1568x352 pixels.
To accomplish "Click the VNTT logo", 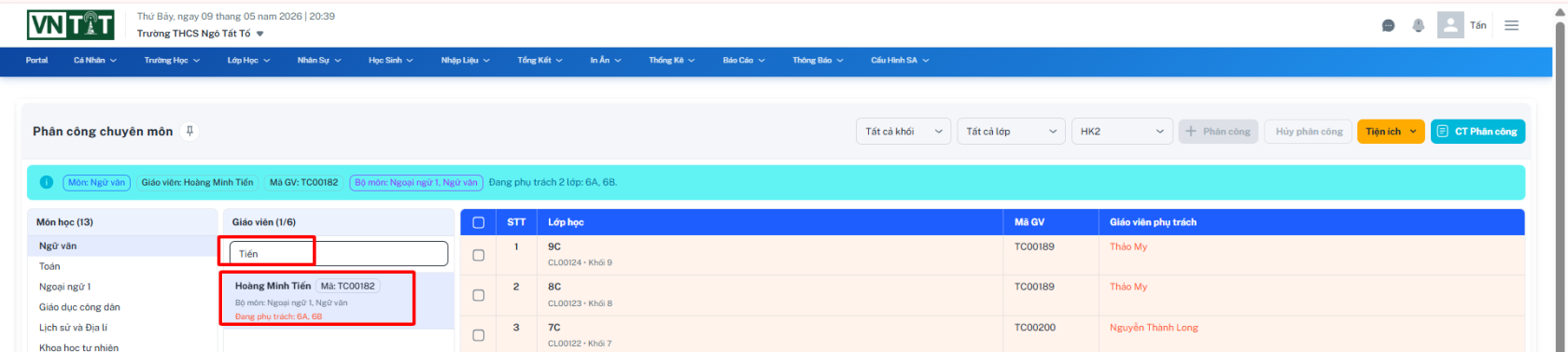I will (71, 25).
